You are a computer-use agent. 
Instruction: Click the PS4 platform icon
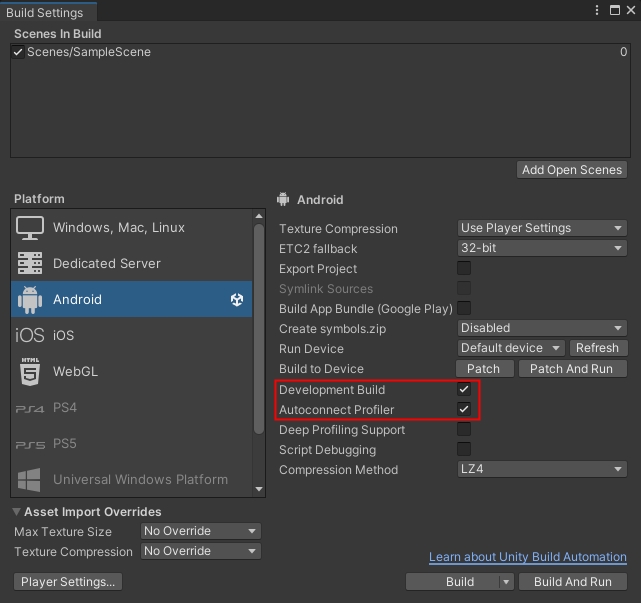pos(30,408)
